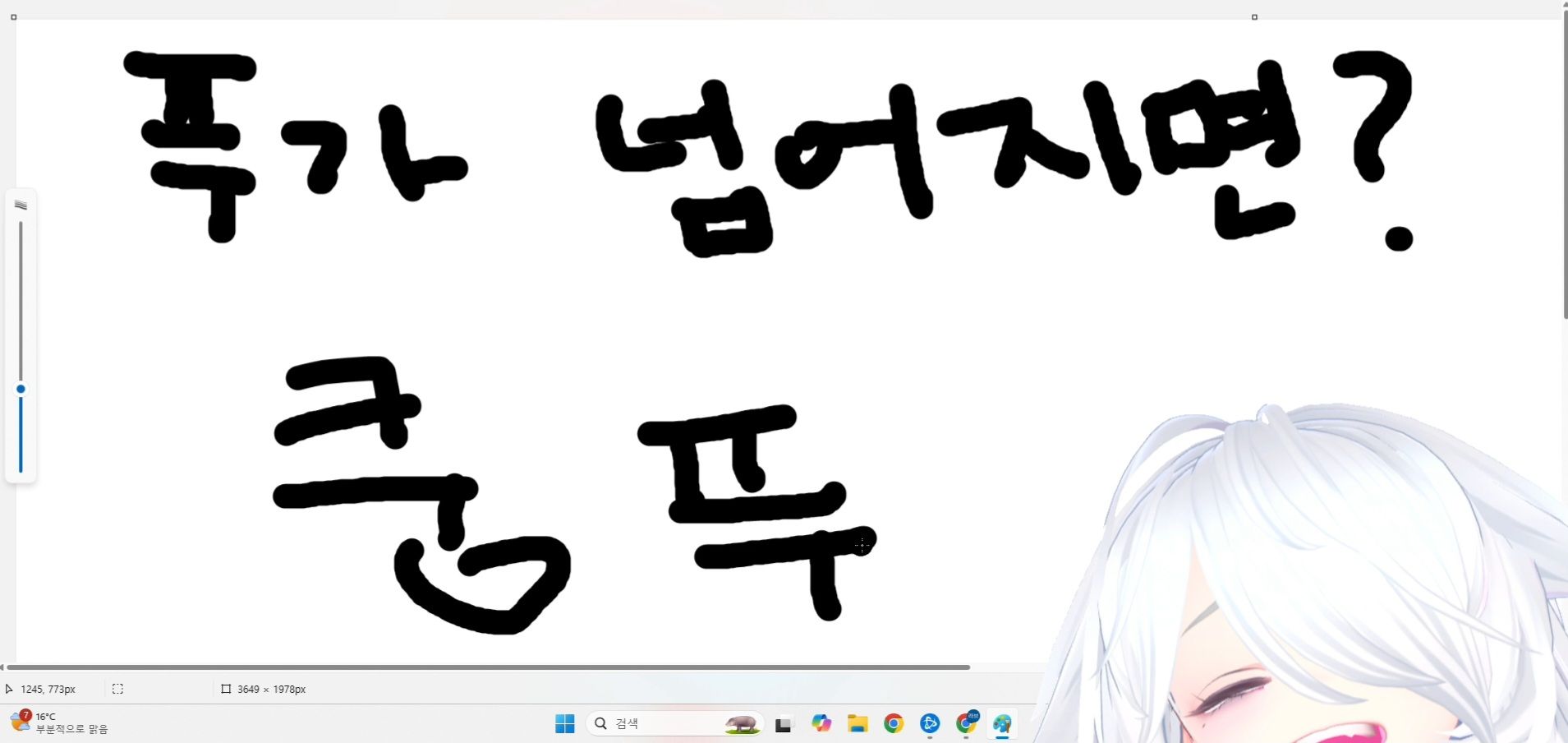Open the Chrome icon with the profile badge
This screenshot has height=743, width=1568.
[x=967, y=723]
